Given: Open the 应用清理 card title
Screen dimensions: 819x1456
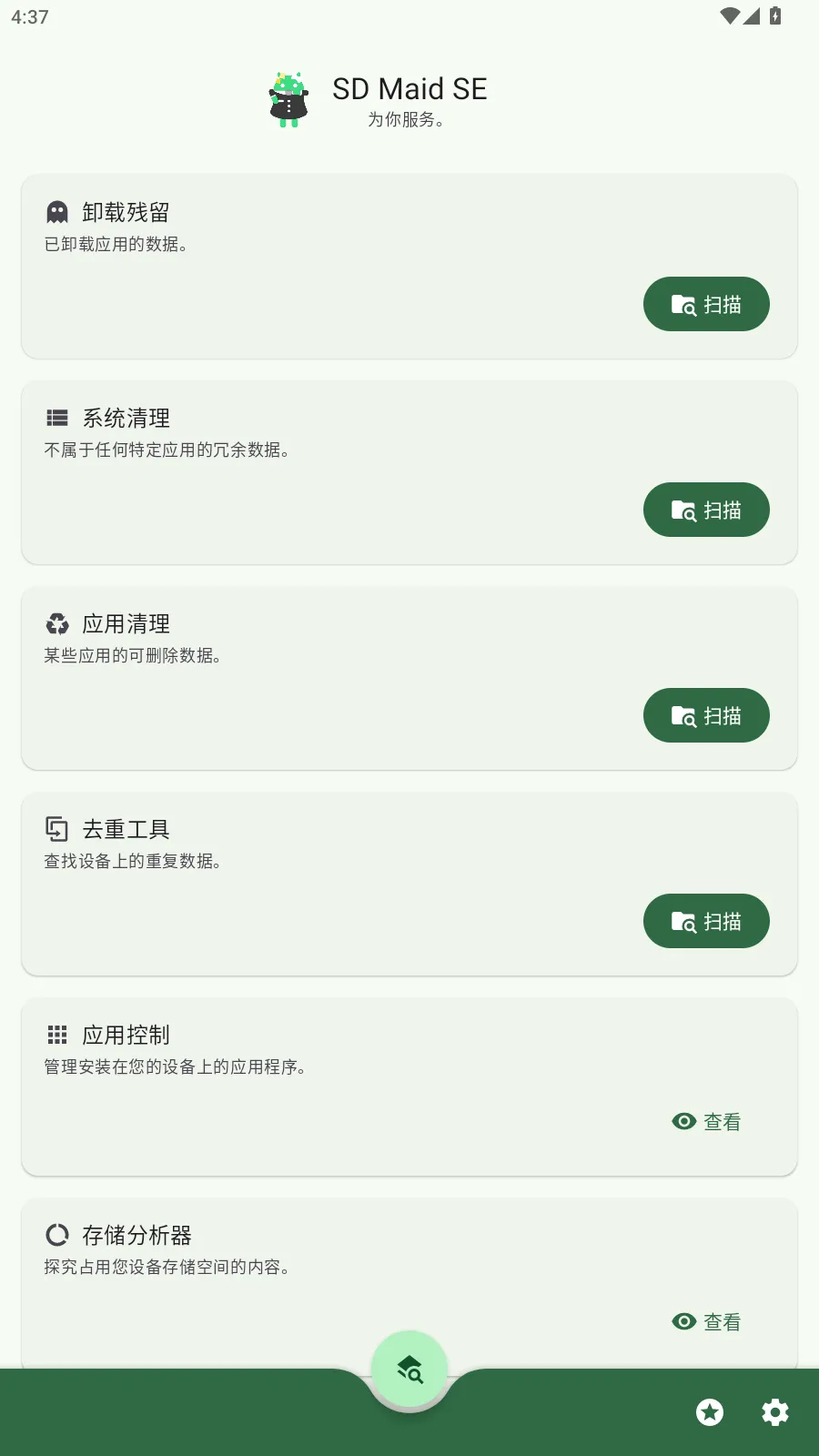Looking at the screenshot, I should (x=126, y=623).
